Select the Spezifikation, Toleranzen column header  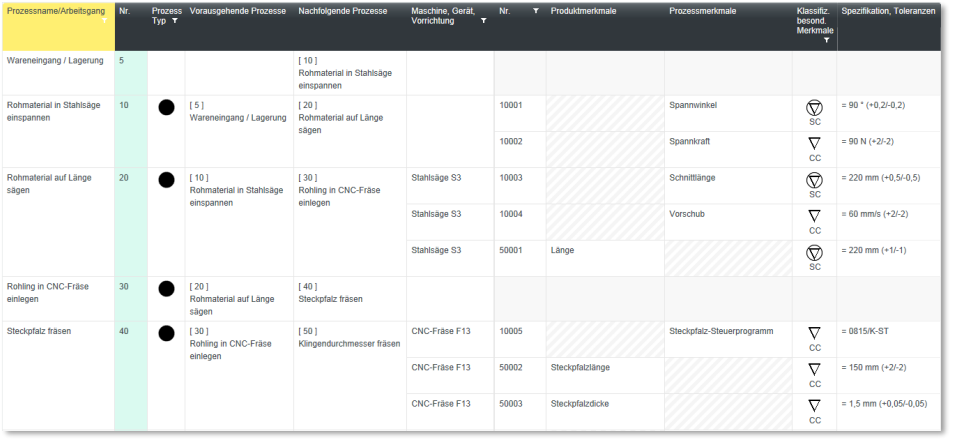(888, 11)
